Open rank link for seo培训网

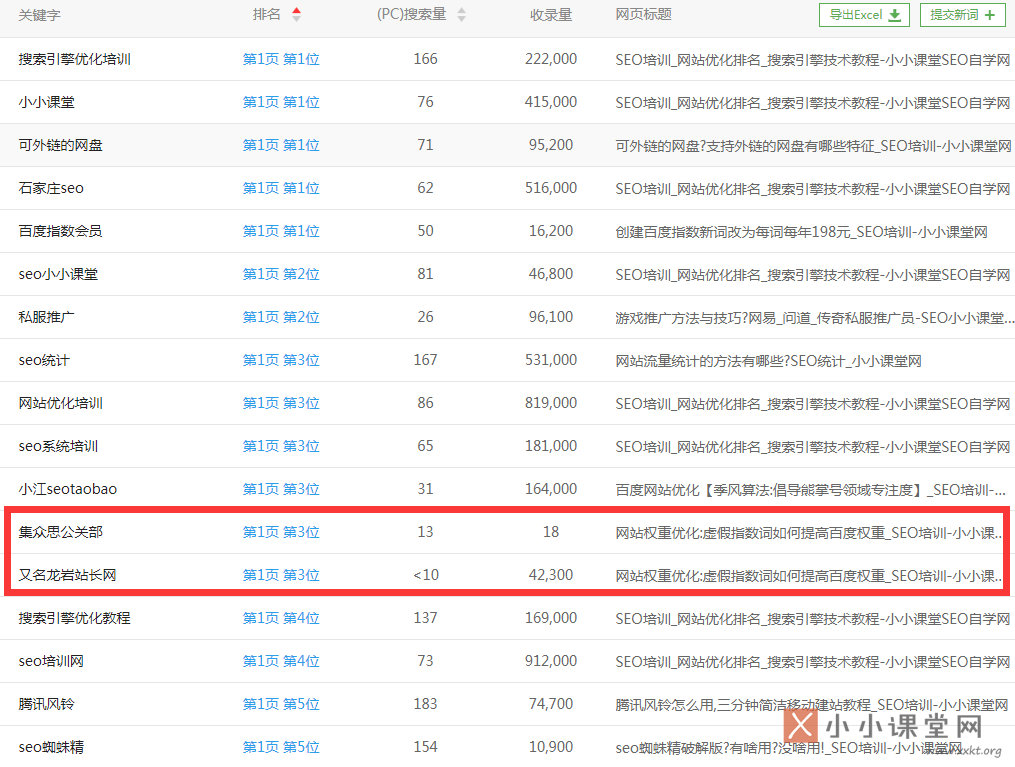281,661
